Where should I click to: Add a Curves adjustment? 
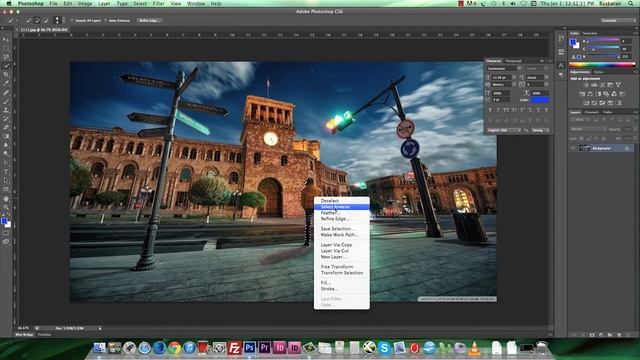click(602, 85)
